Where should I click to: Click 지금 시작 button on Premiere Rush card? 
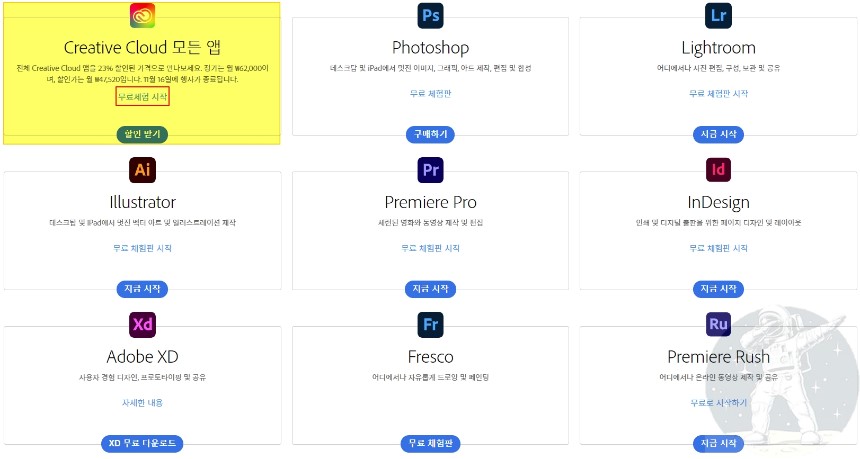tap(718, 443)
